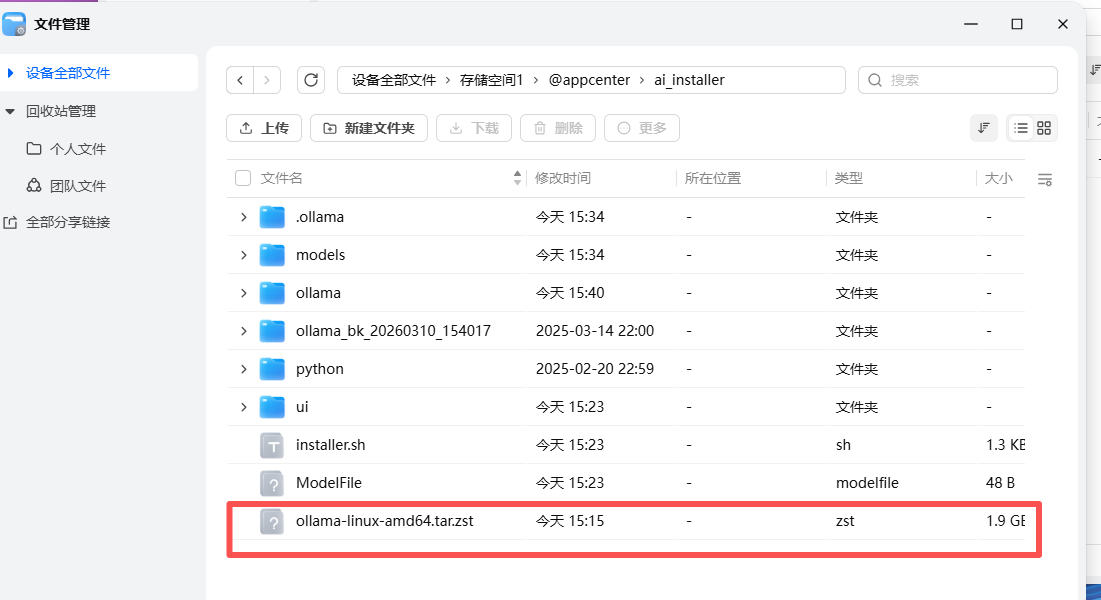Click the zst type cell
Image resolution: width=1101 pixels, height=600 pixels.
coord(845,521)
